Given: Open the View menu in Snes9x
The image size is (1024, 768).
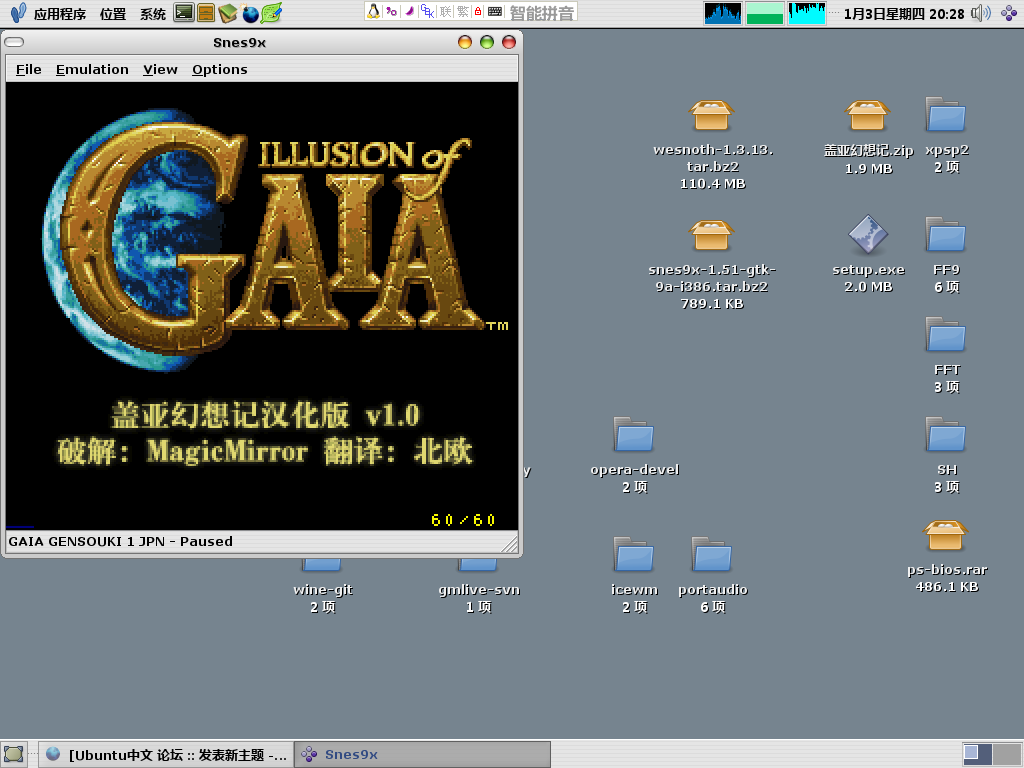Looking at the screenshot, I should (160, 69).
